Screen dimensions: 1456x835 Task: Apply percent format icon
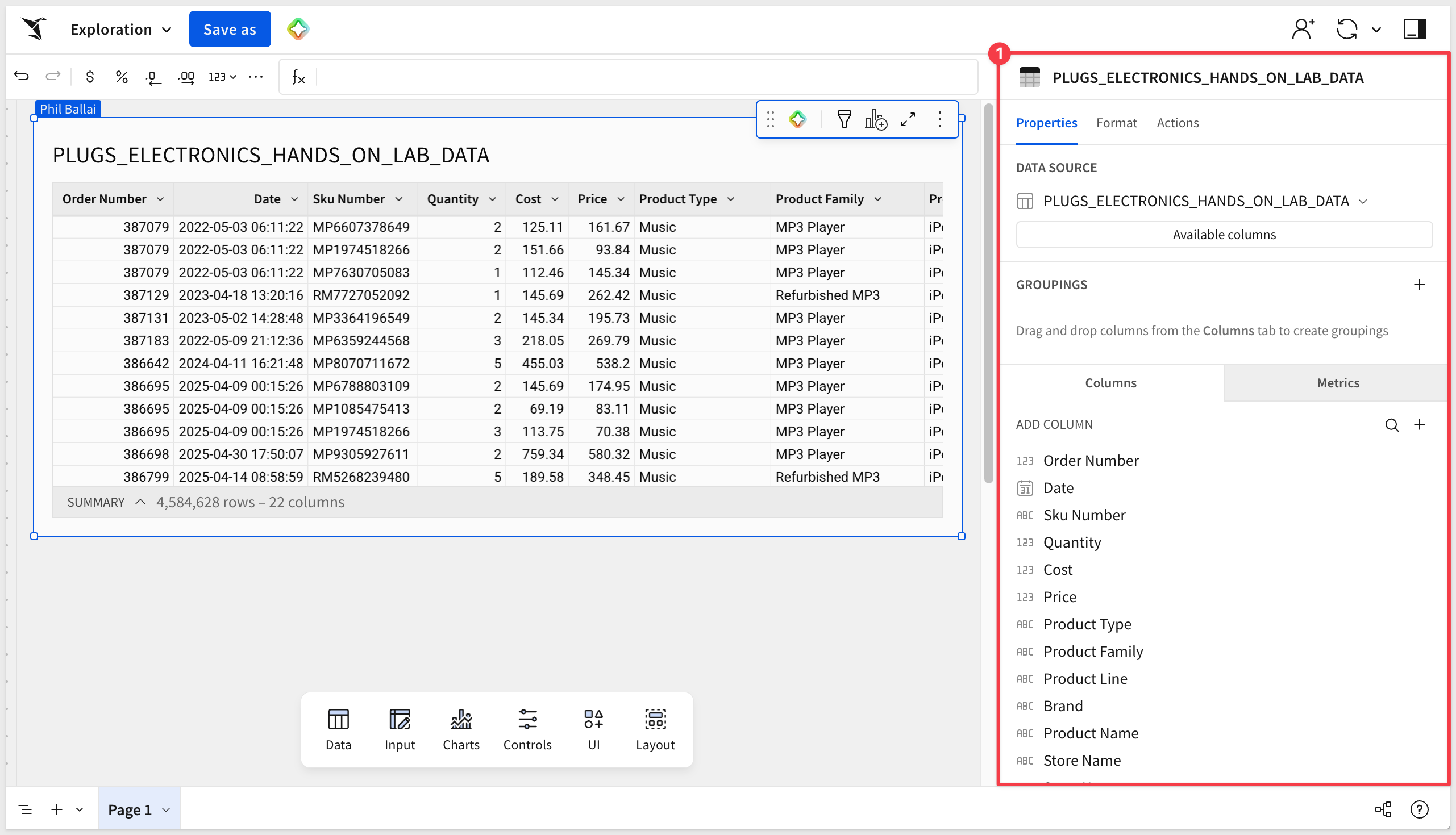click(121, 76)
